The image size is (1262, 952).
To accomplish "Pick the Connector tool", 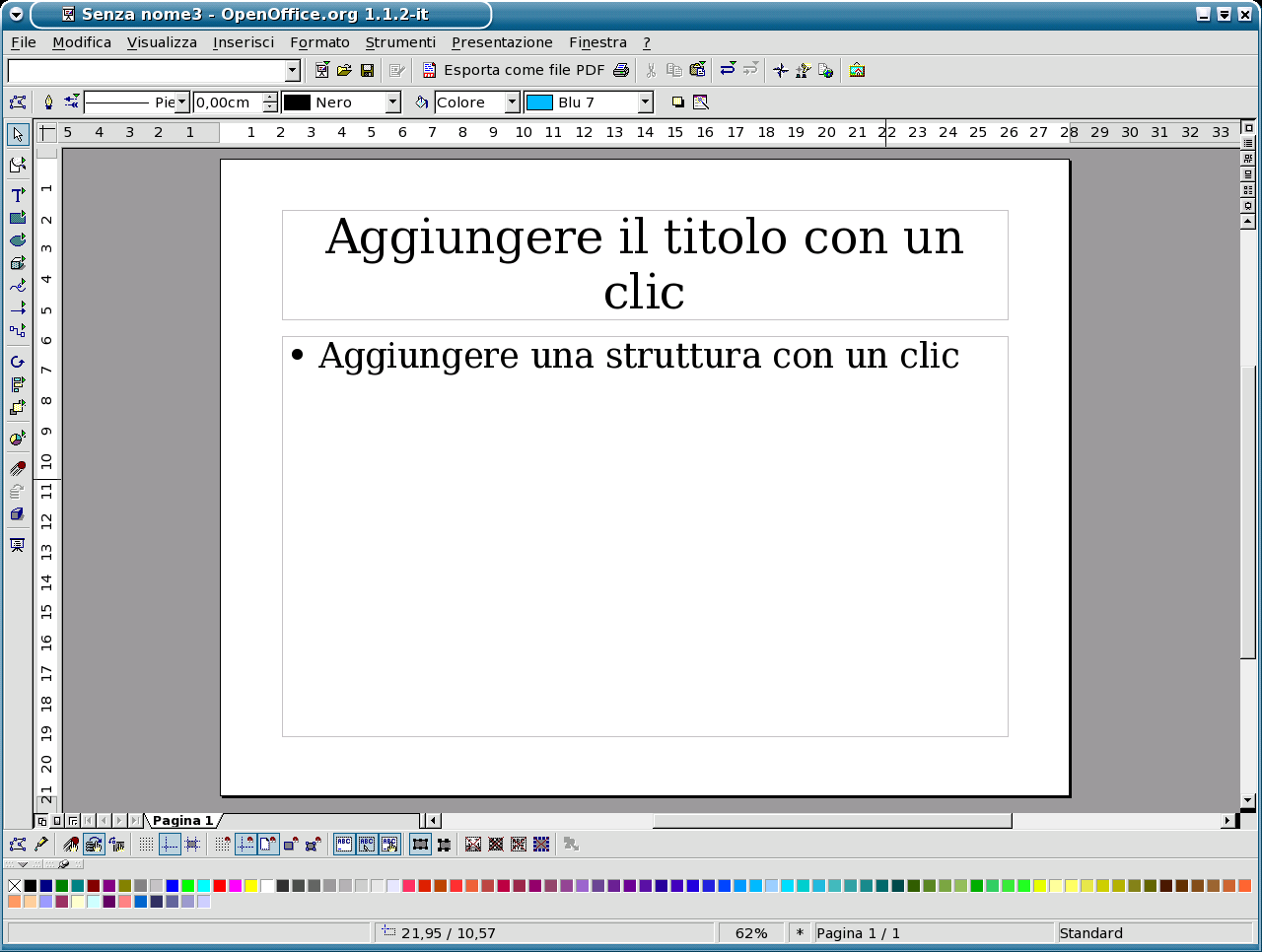I will 18,331.
